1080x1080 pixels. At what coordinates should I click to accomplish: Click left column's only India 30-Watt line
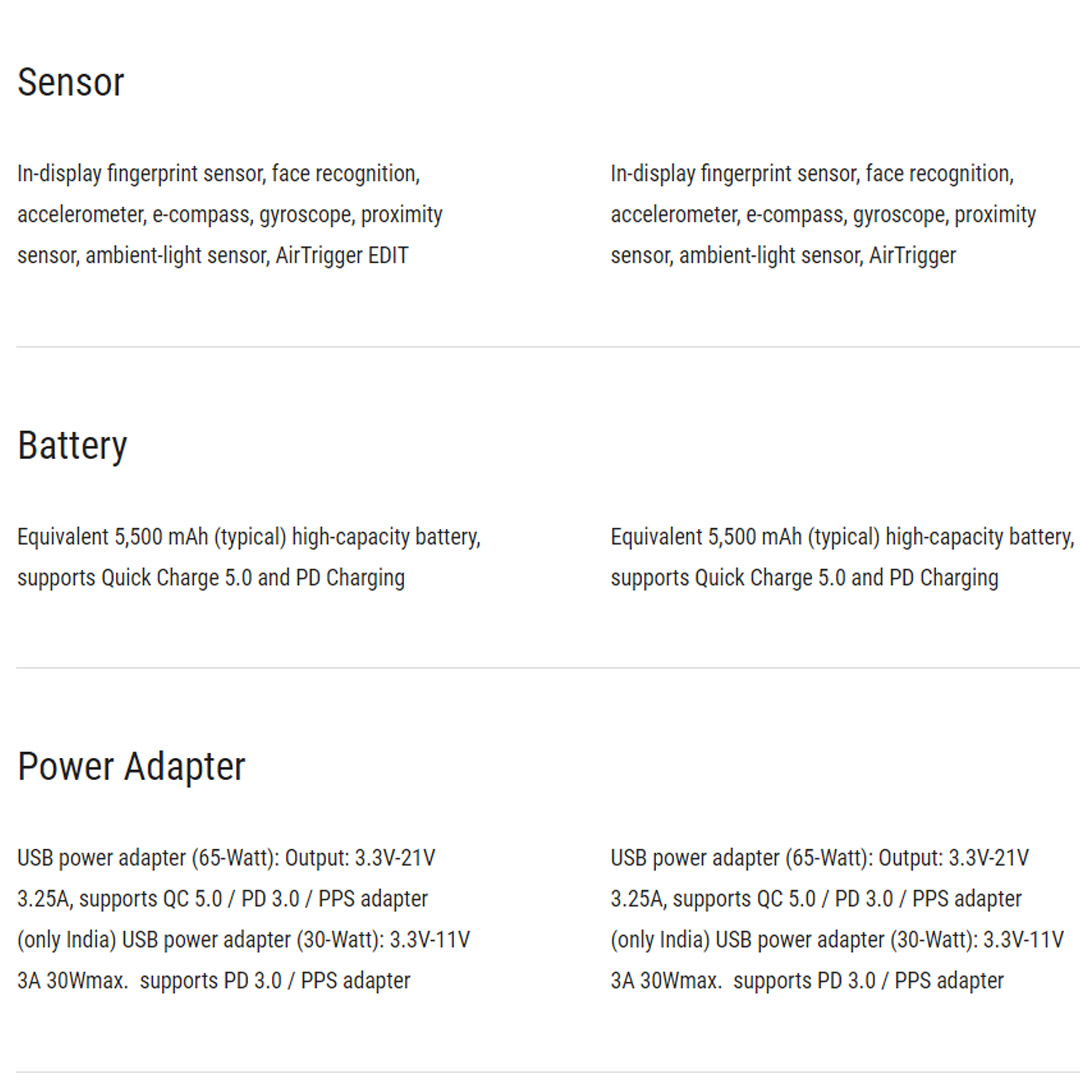click(243, 940)
